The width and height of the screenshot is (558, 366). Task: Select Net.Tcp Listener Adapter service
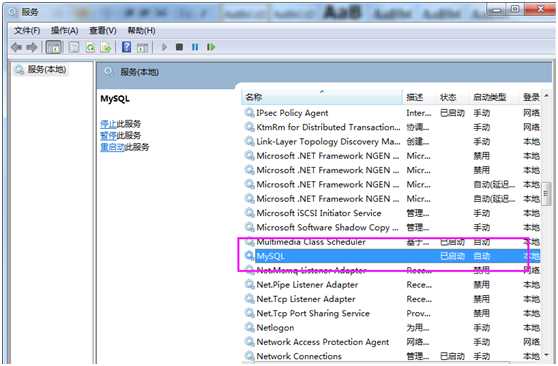pyautogui.click(x=391, y=299)
